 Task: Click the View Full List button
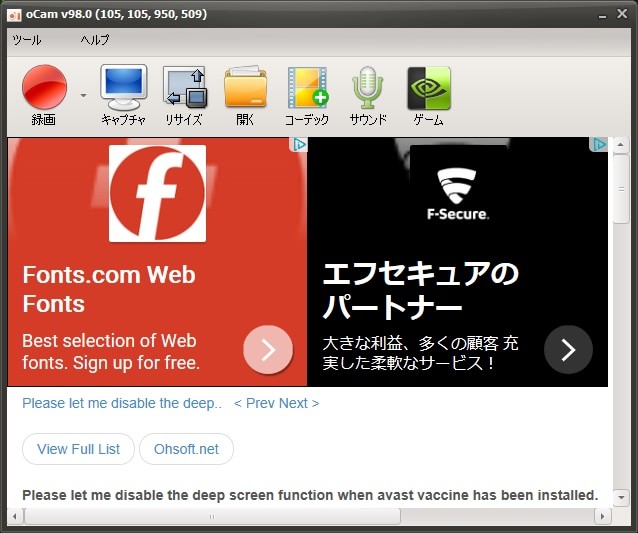(78, 449)
